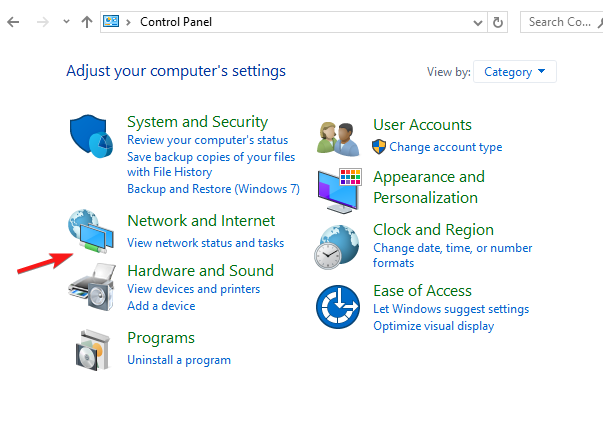Select Control Panel in address breadcrumb
This screenshot has height=425, width=603.
[x=176, y=22]
